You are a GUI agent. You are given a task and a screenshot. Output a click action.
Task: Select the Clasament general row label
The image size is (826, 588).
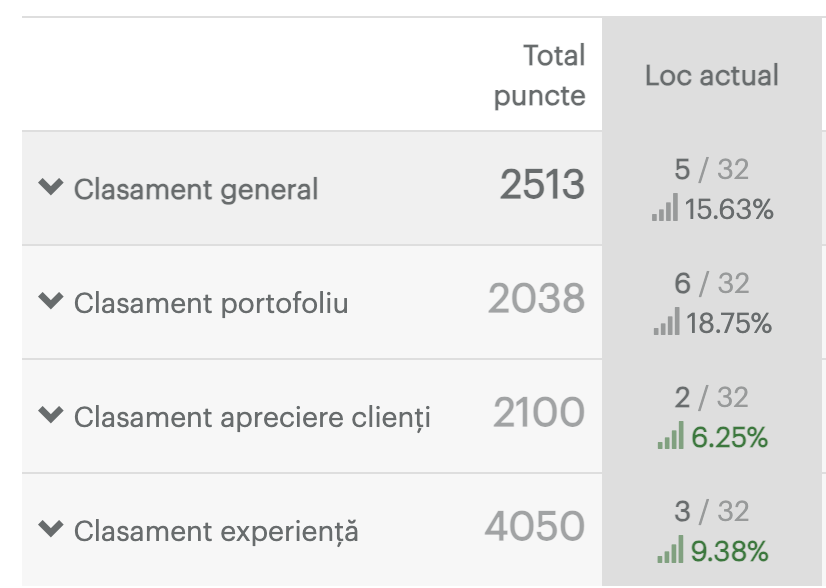pyautogui.click(x=196, y=190)
